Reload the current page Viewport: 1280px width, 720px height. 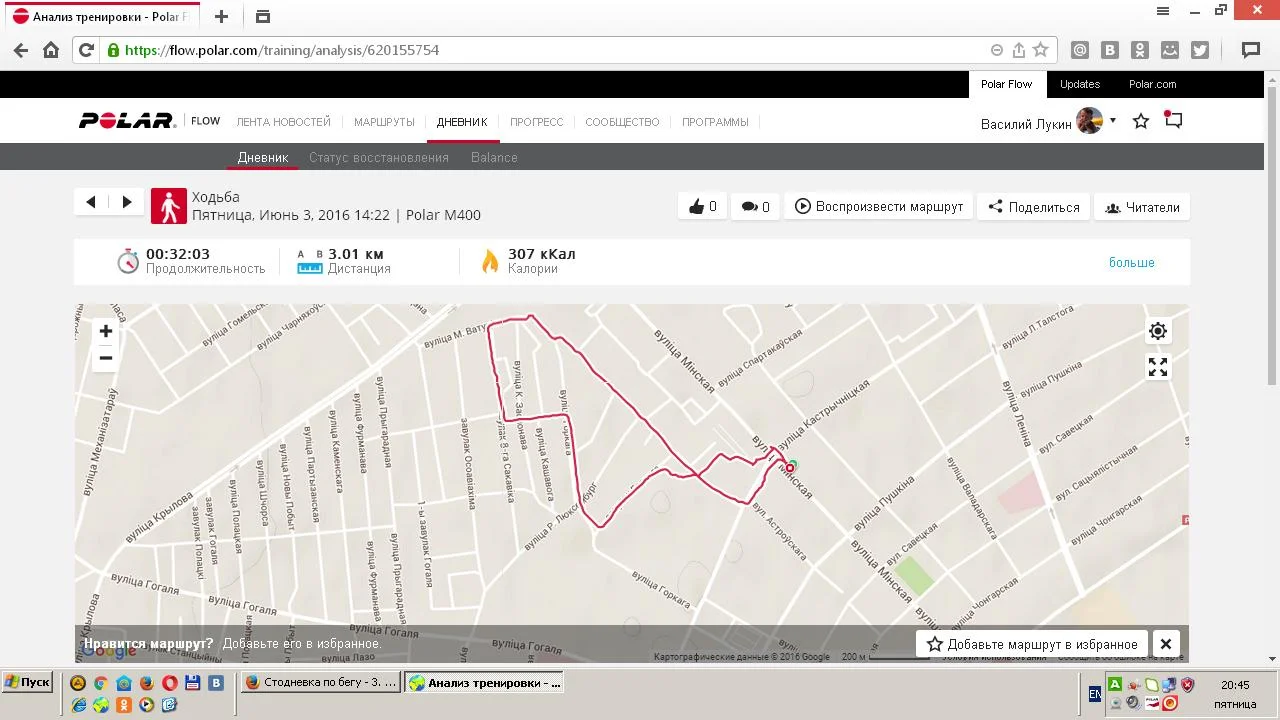pyautogui.click(x=86, y=50)
